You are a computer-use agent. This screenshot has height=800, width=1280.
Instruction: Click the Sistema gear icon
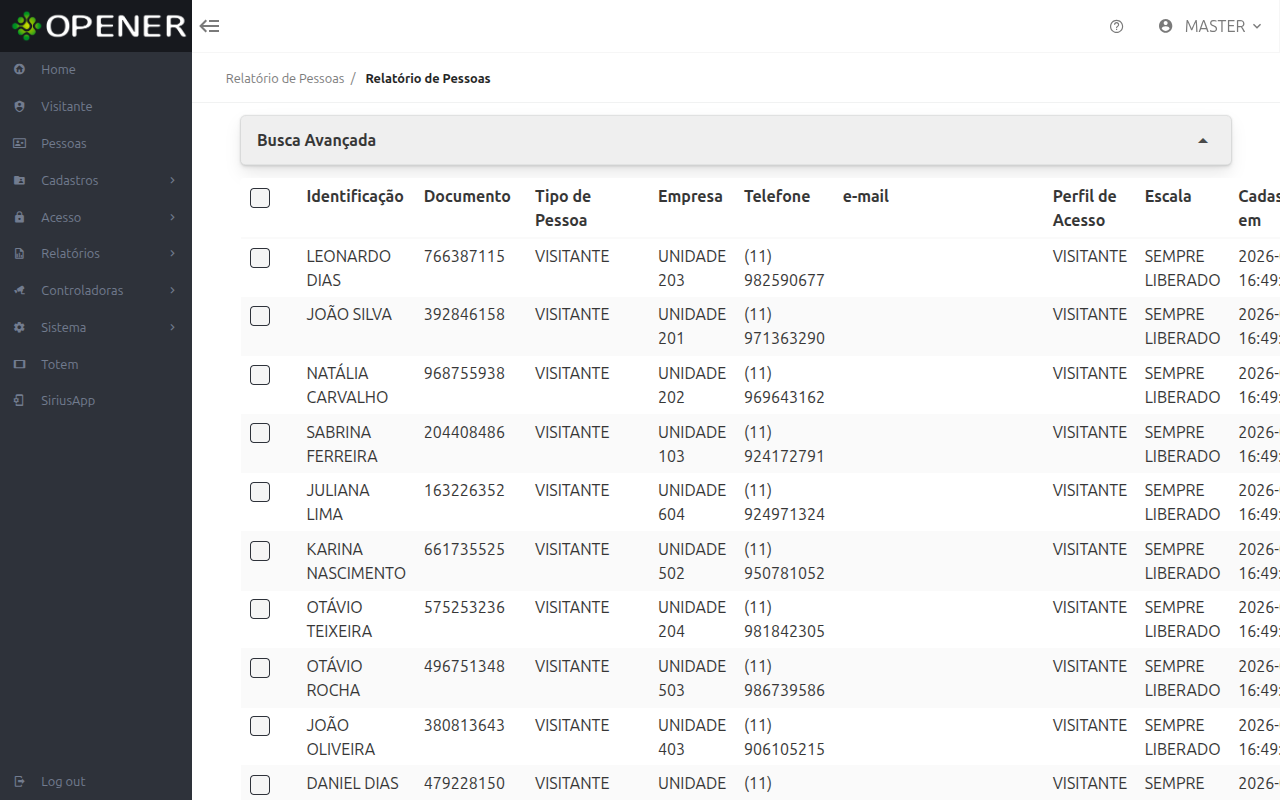[x=19, y=328]
